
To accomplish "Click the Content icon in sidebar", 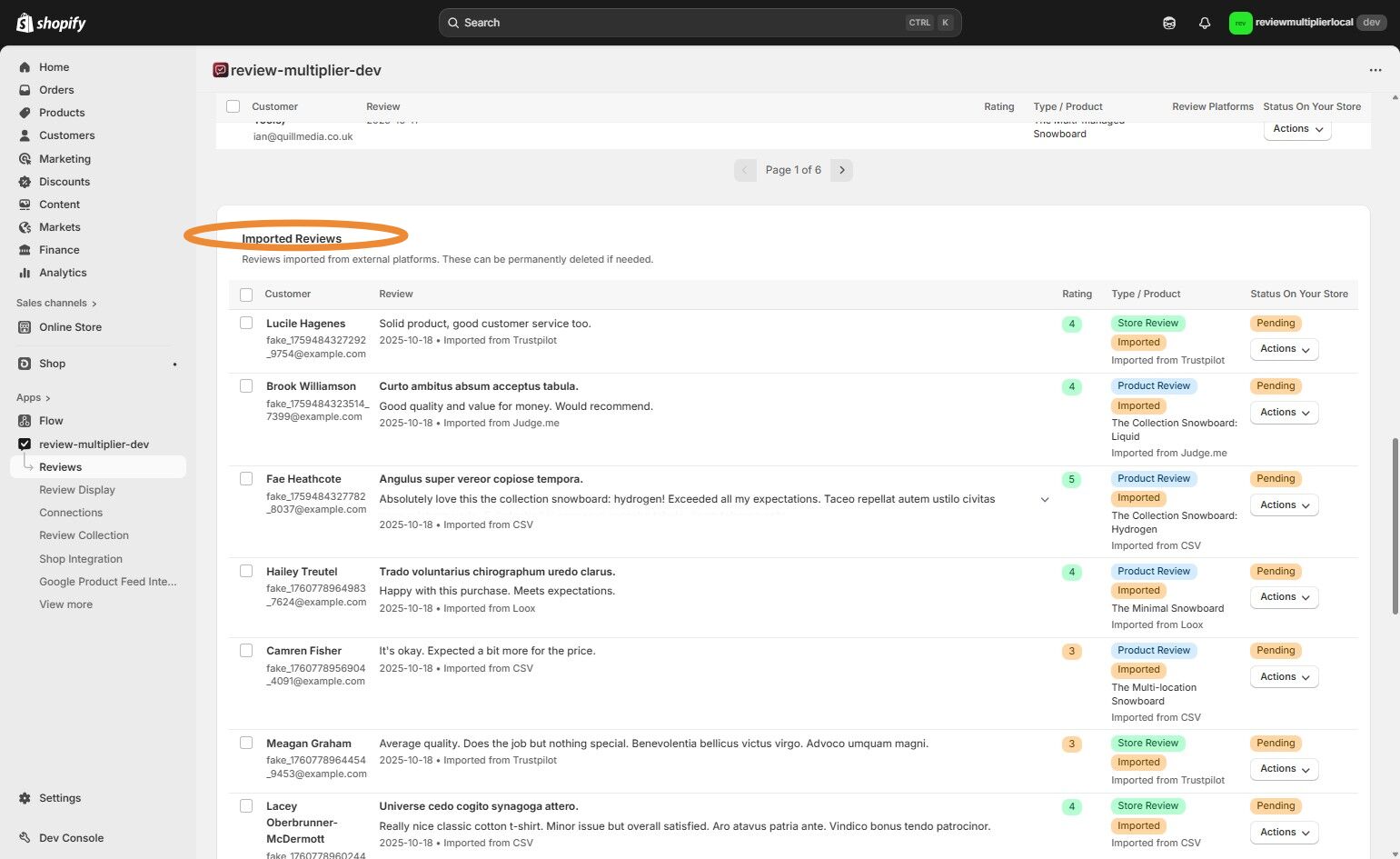I will pyautogui.click(x=25, y=205).
